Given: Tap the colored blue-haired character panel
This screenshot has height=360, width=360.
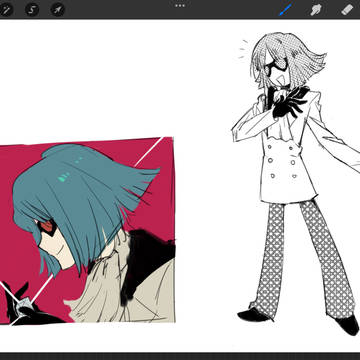Looking at the screenshot, I should coord(87,230).
